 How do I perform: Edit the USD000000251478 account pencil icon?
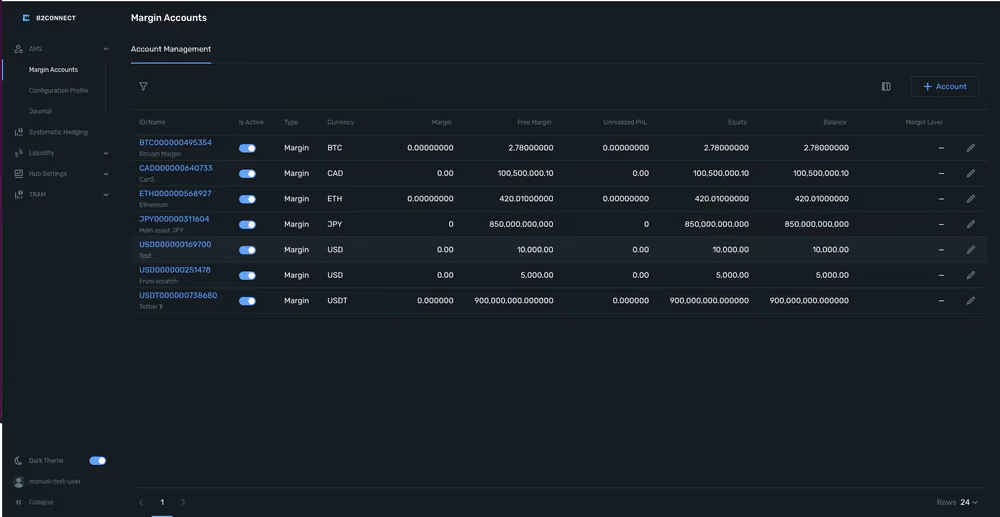pos(971,275)
